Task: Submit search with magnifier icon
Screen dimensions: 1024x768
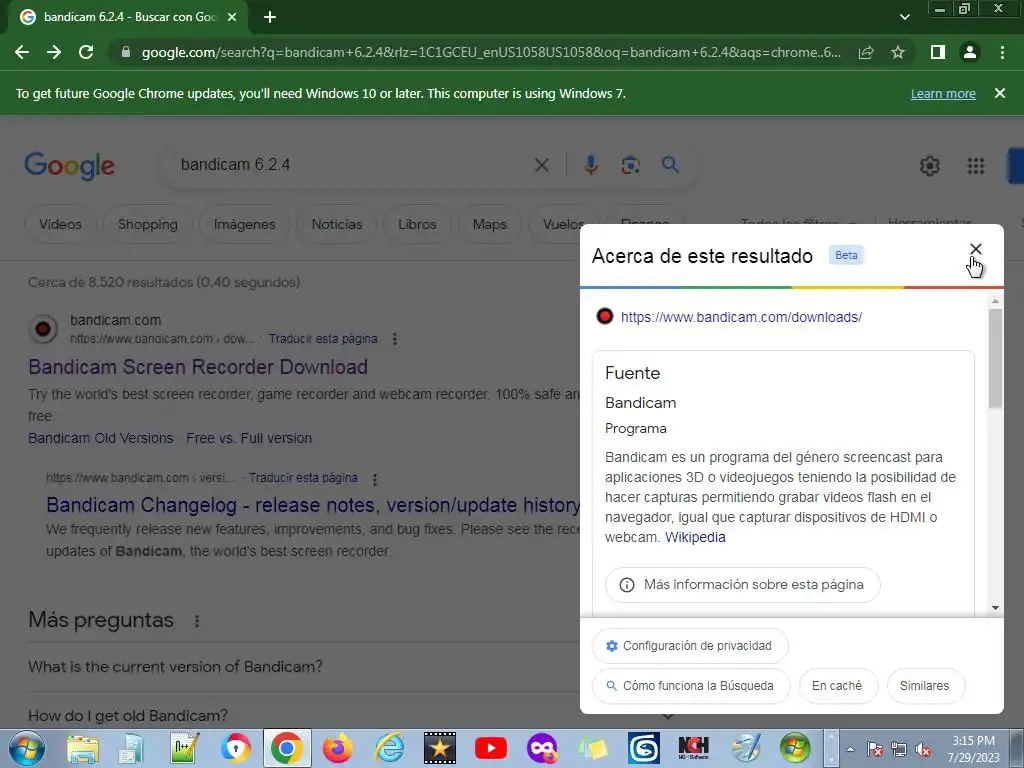Action: [x=670, y=165]
